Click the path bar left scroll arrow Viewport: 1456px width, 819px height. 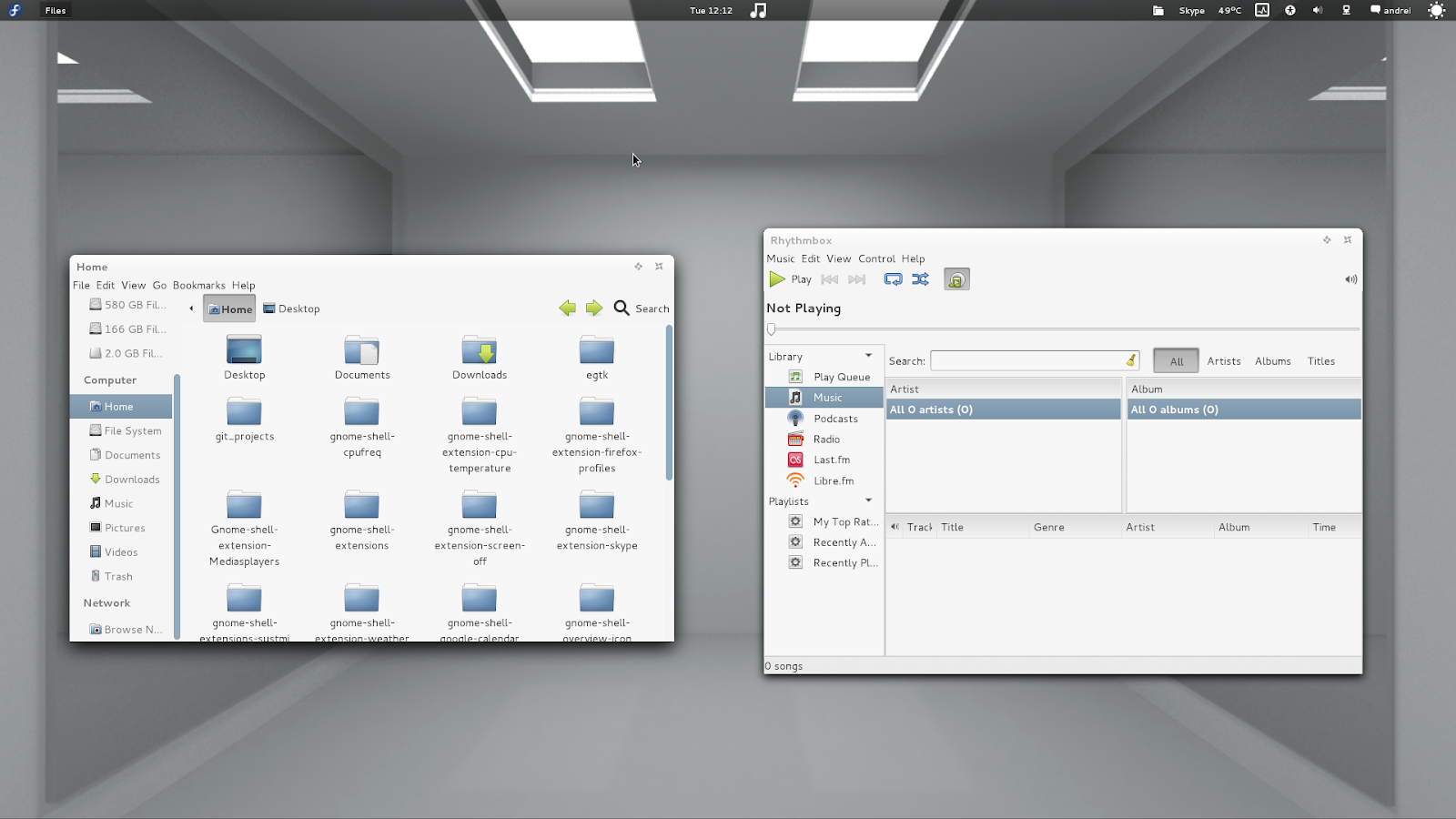click(191, 308)
